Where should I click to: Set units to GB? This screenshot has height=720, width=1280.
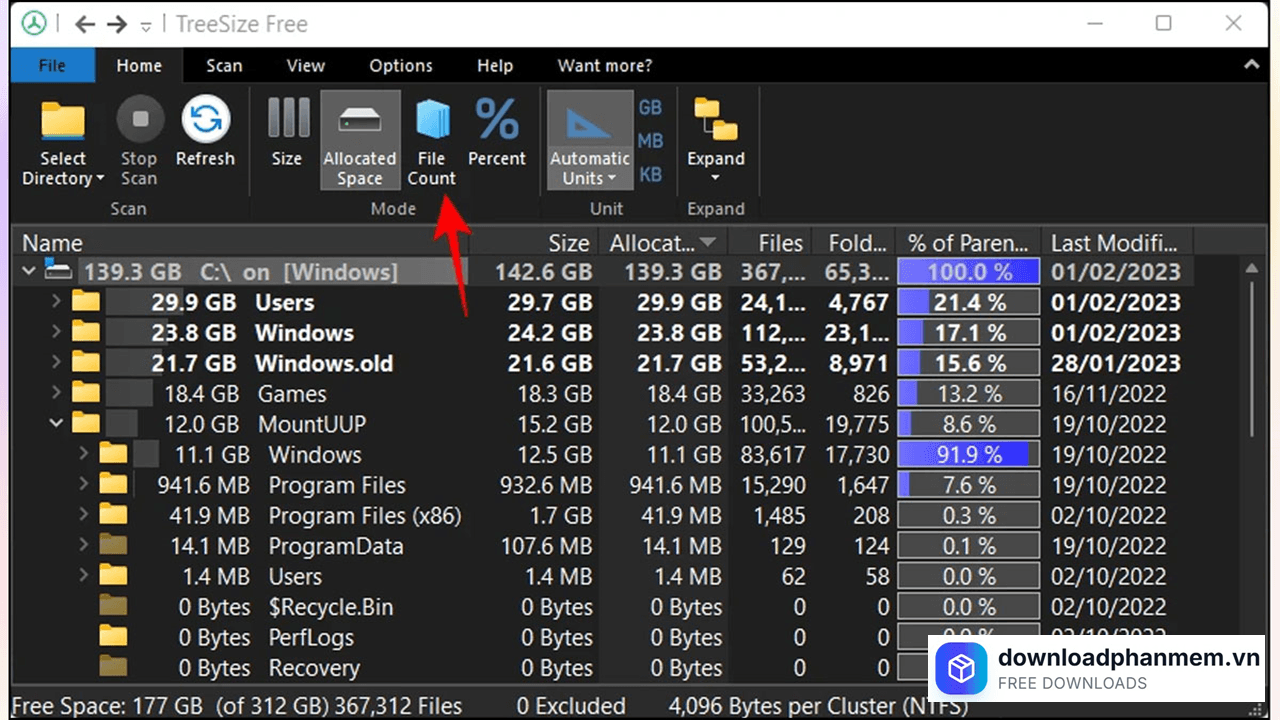coord(650,108)
